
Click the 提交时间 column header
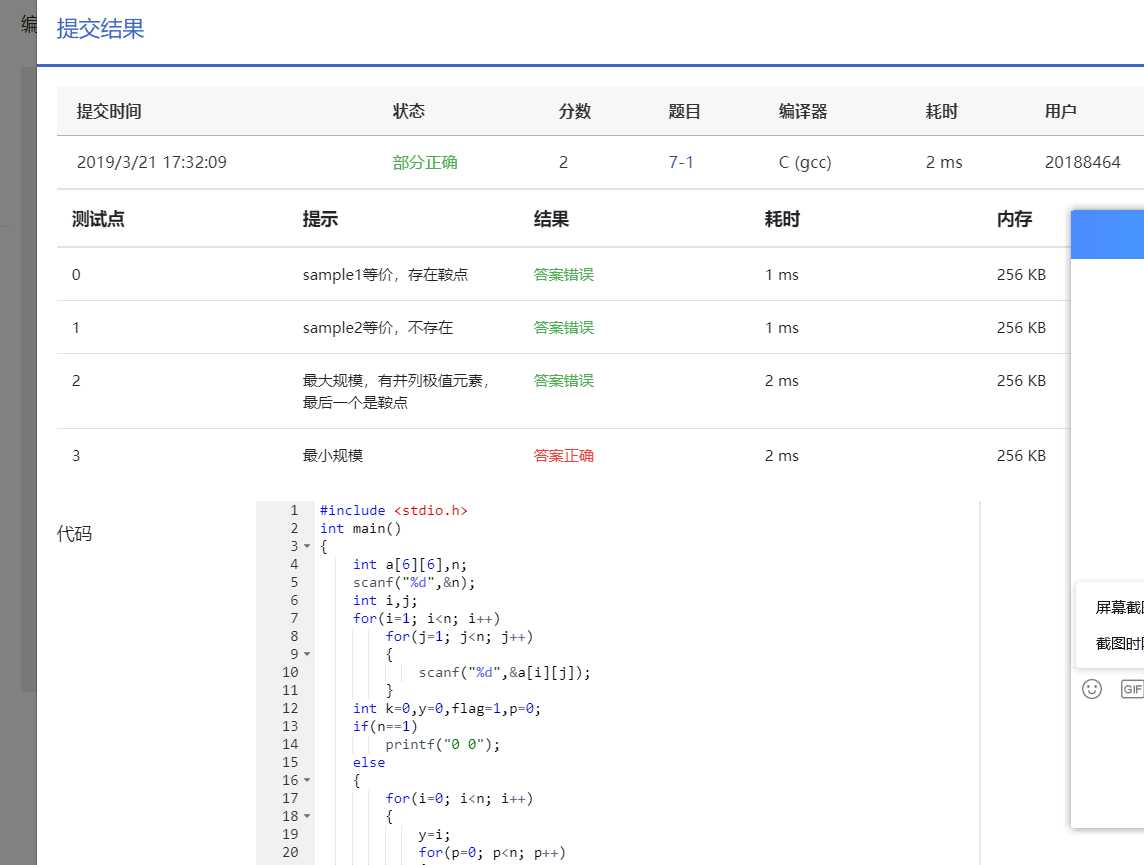[109, 111]
